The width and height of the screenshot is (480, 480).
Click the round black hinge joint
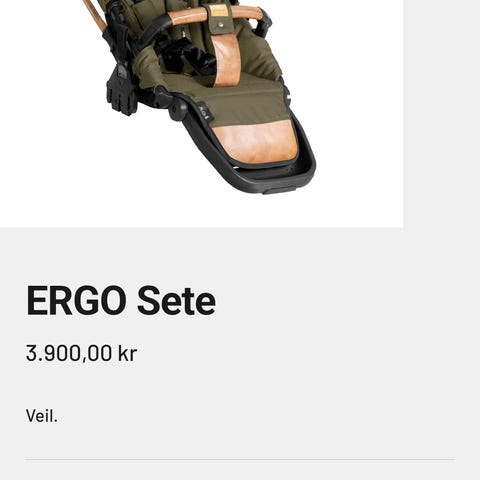[x=178, y=109]
